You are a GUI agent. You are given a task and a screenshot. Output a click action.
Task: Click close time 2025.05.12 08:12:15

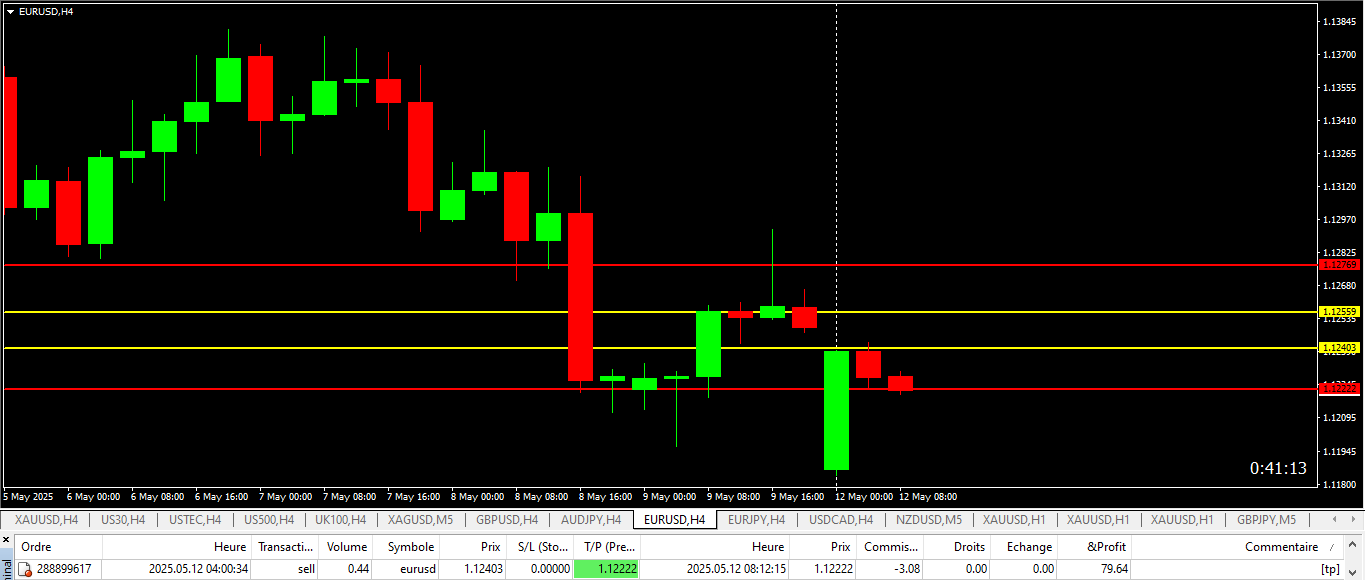tap(736, 569)
